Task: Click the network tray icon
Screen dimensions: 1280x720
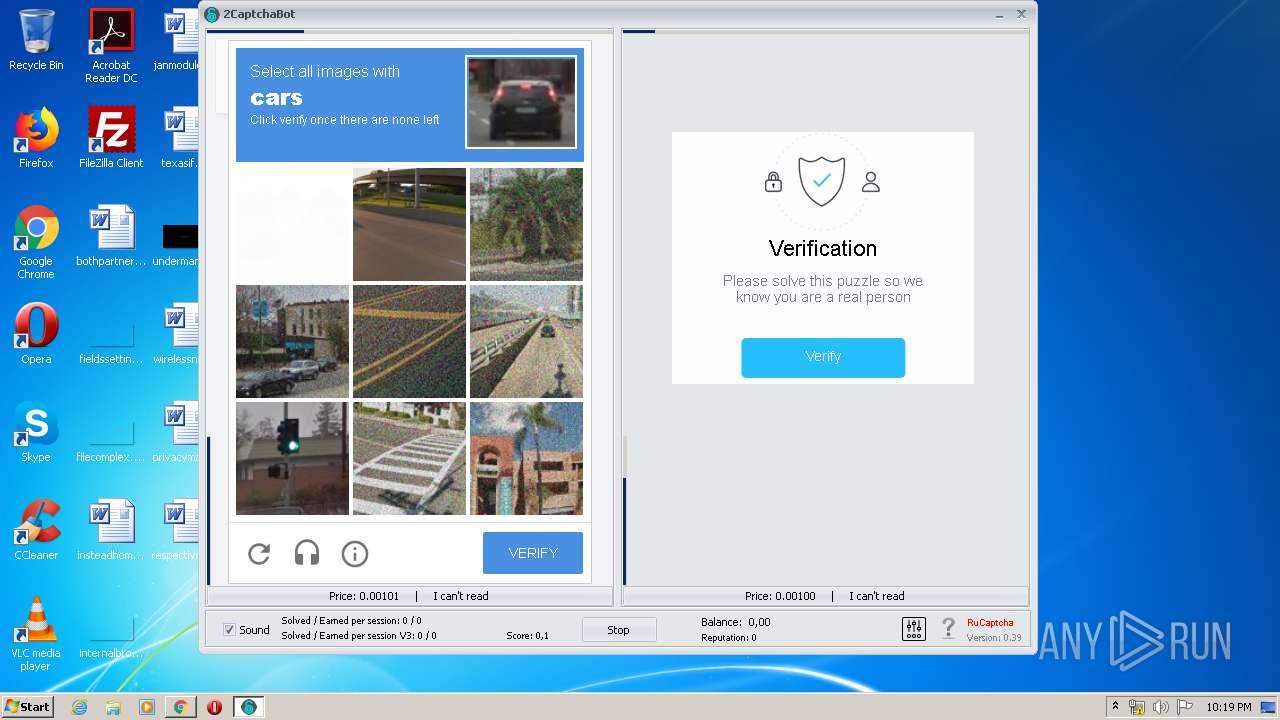Action: tap(1137, 707)
